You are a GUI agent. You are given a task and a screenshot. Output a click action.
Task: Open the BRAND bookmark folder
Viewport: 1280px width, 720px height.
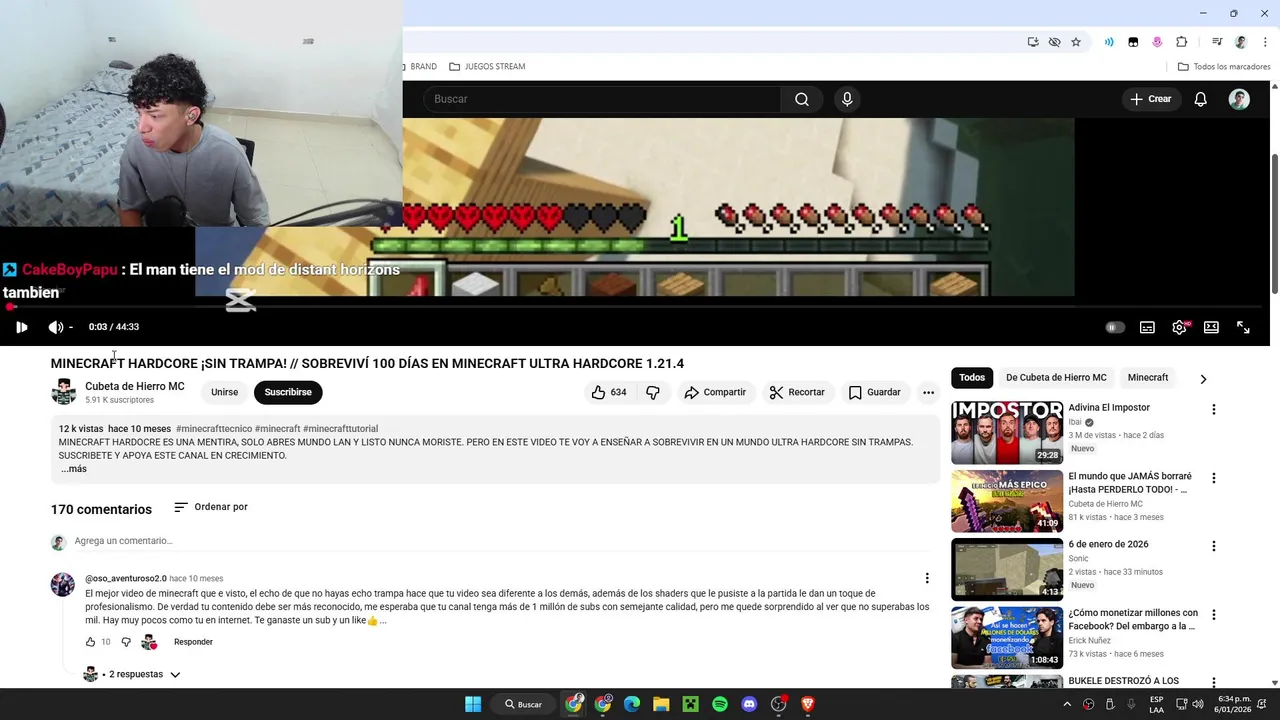coord(421,67)
